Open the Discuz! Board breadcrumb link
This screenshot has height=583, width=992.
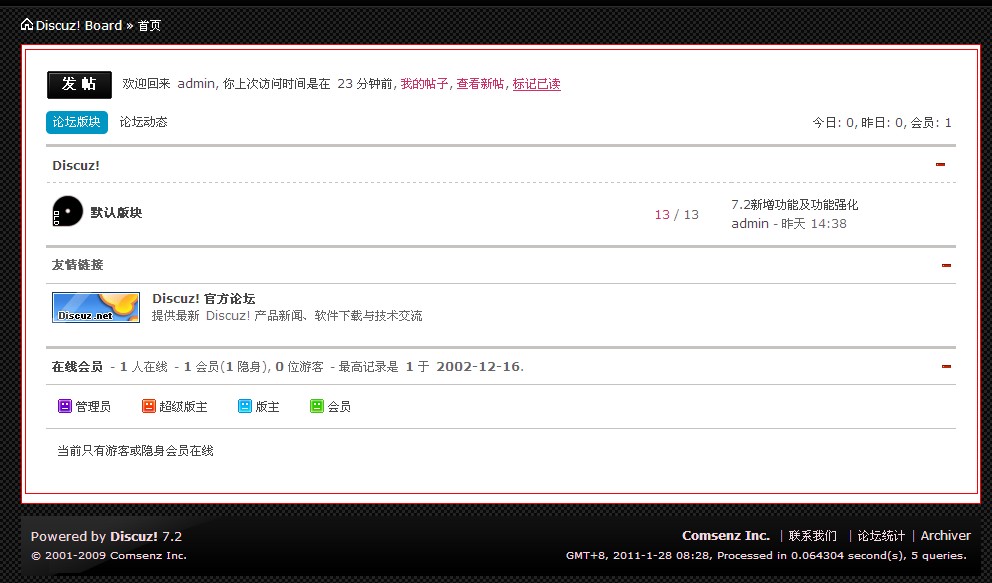point(78,25)
